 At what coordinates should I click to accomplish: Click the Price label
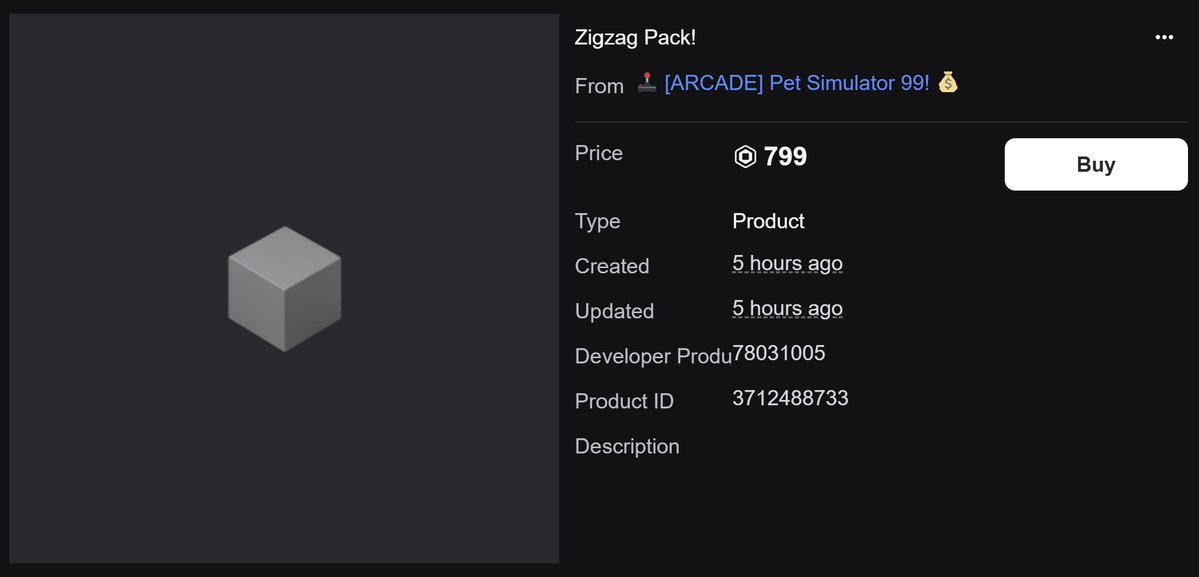click(x=599, y=154)
